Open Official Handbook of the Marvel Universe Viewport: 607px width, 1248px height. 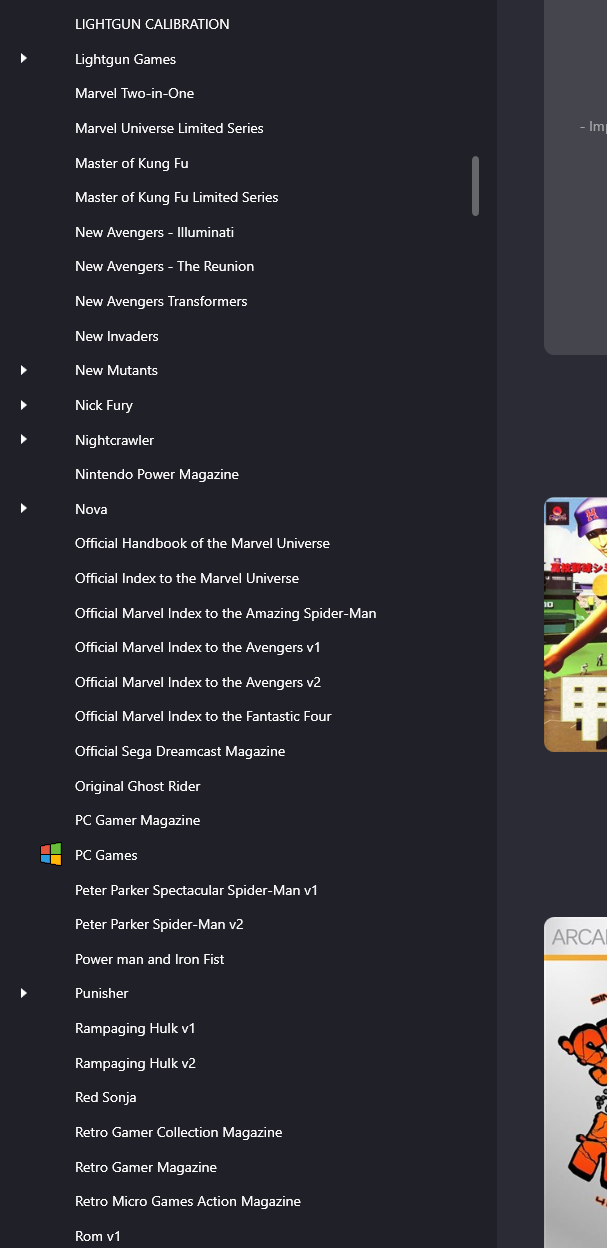click(x=202, y=543)
